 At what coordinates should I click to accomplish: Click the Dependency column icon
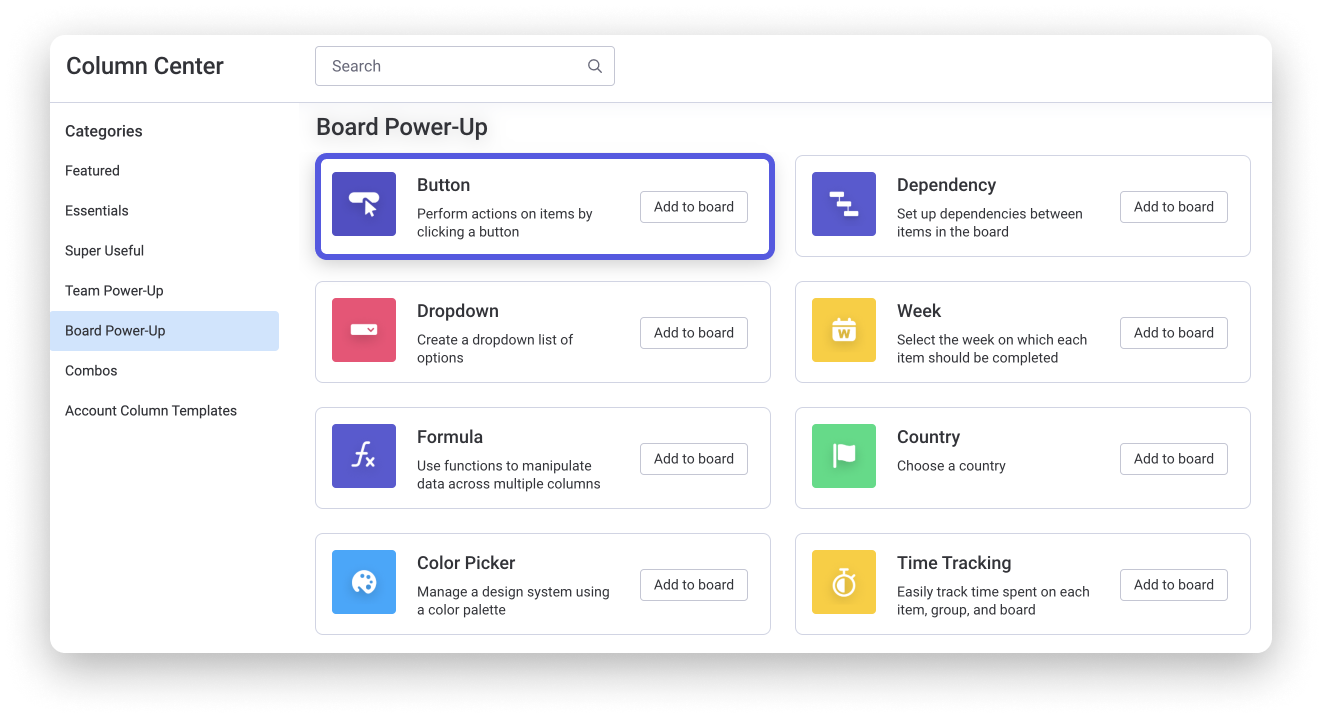coord(844,204)
